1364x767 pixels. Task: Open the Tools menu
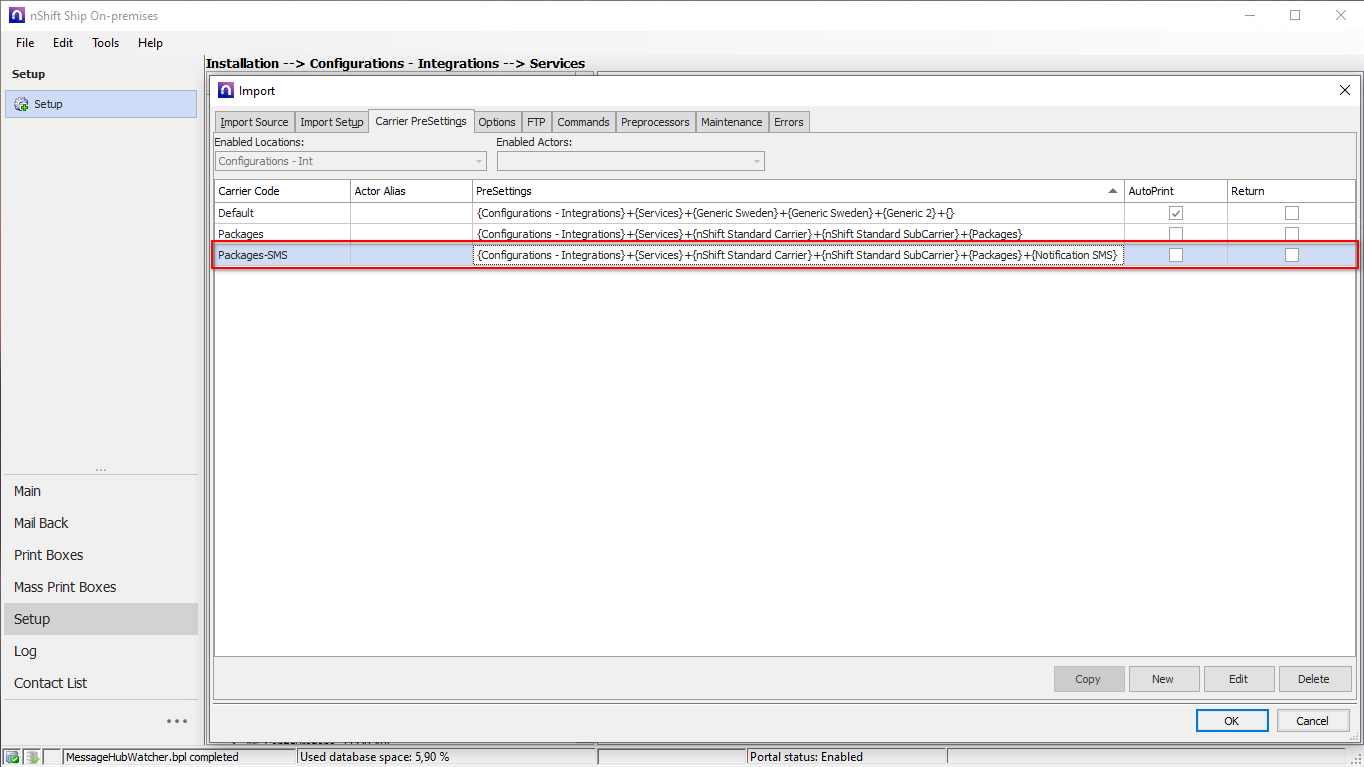pyautogui.click(x=105, y=43)
